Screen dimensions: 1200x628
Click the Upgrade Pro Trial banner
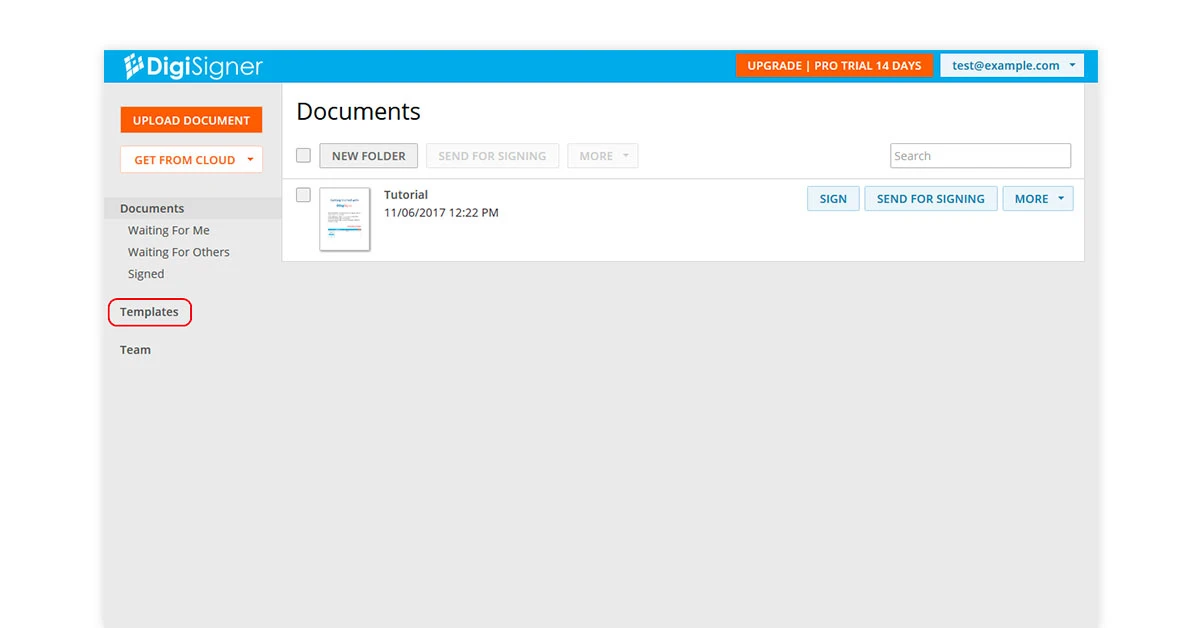[x=835, y=65]
